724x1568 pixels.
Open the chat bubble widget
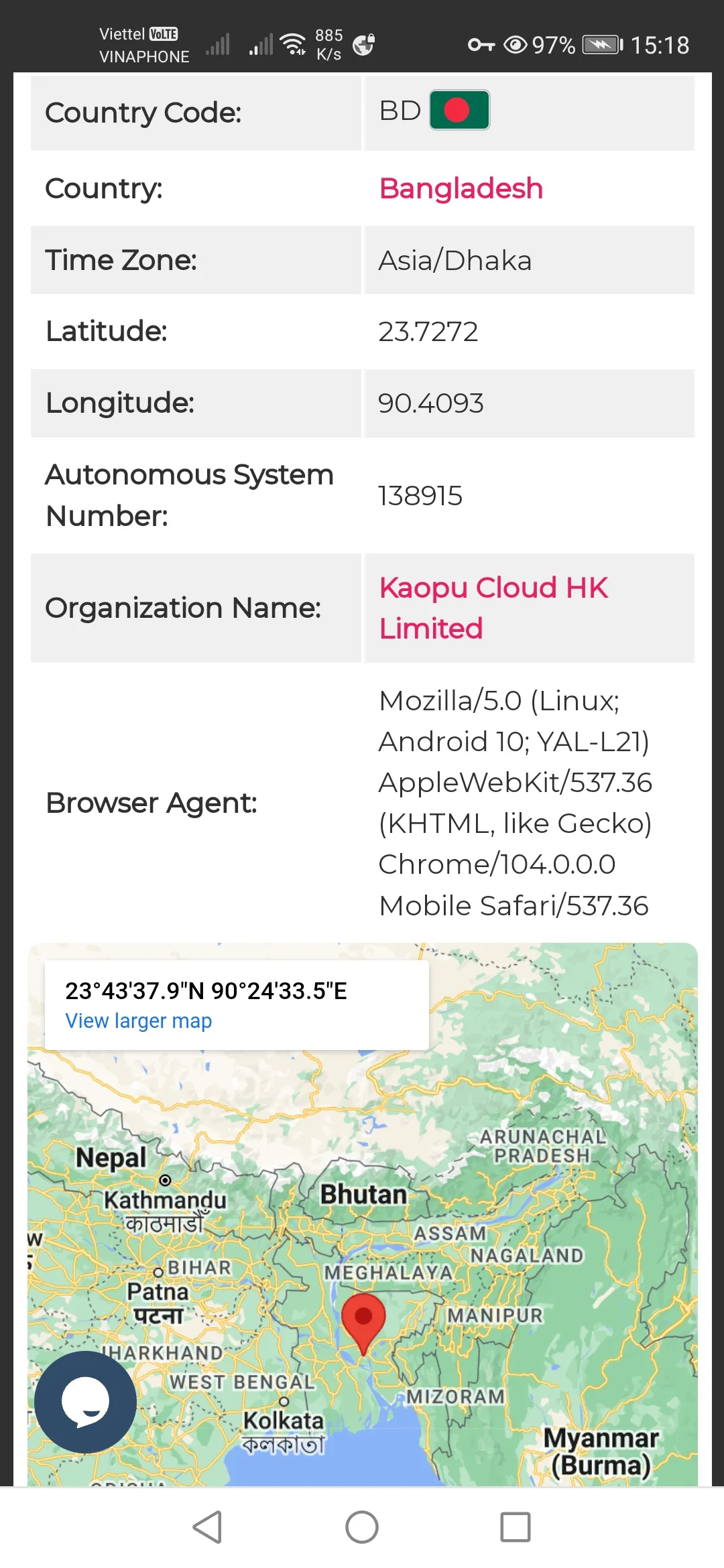tap(85, 1402)
